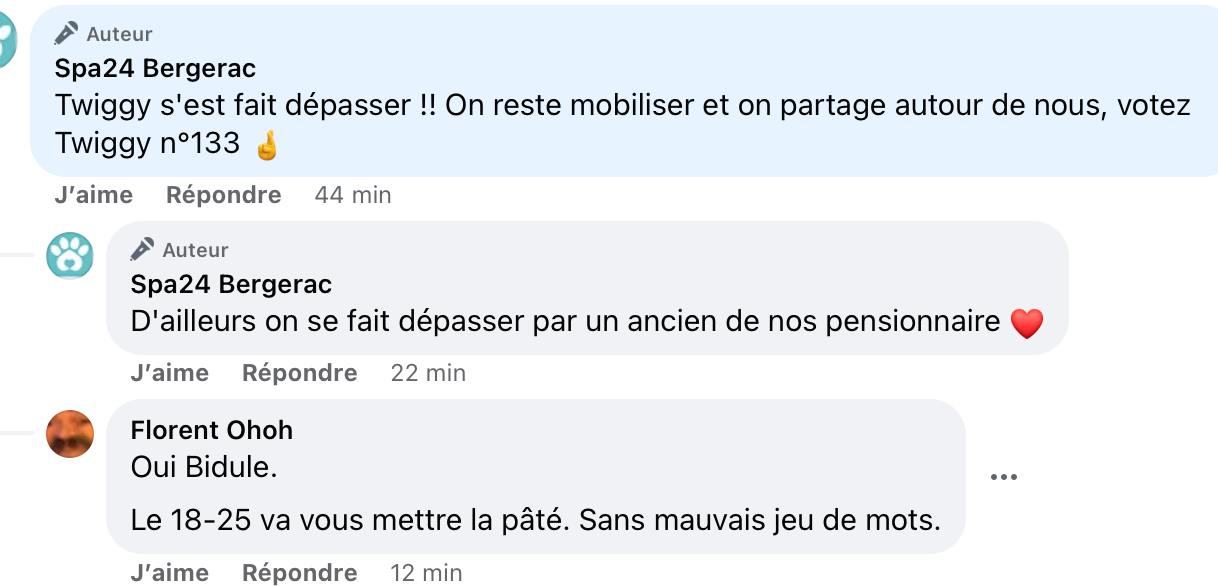
Task: Click the crossed fingers emoji after n°133
Action: click(267, 145)
